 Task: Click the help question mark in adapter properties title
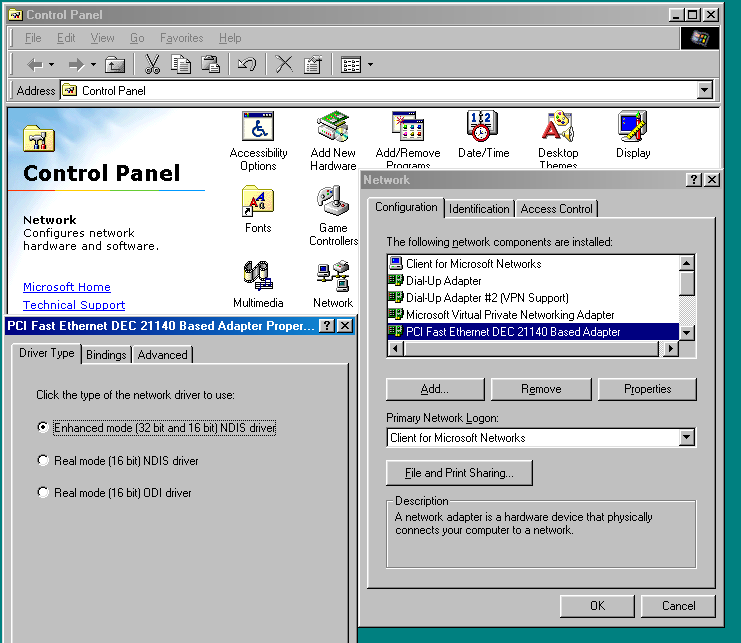click(x=327, y=326)
